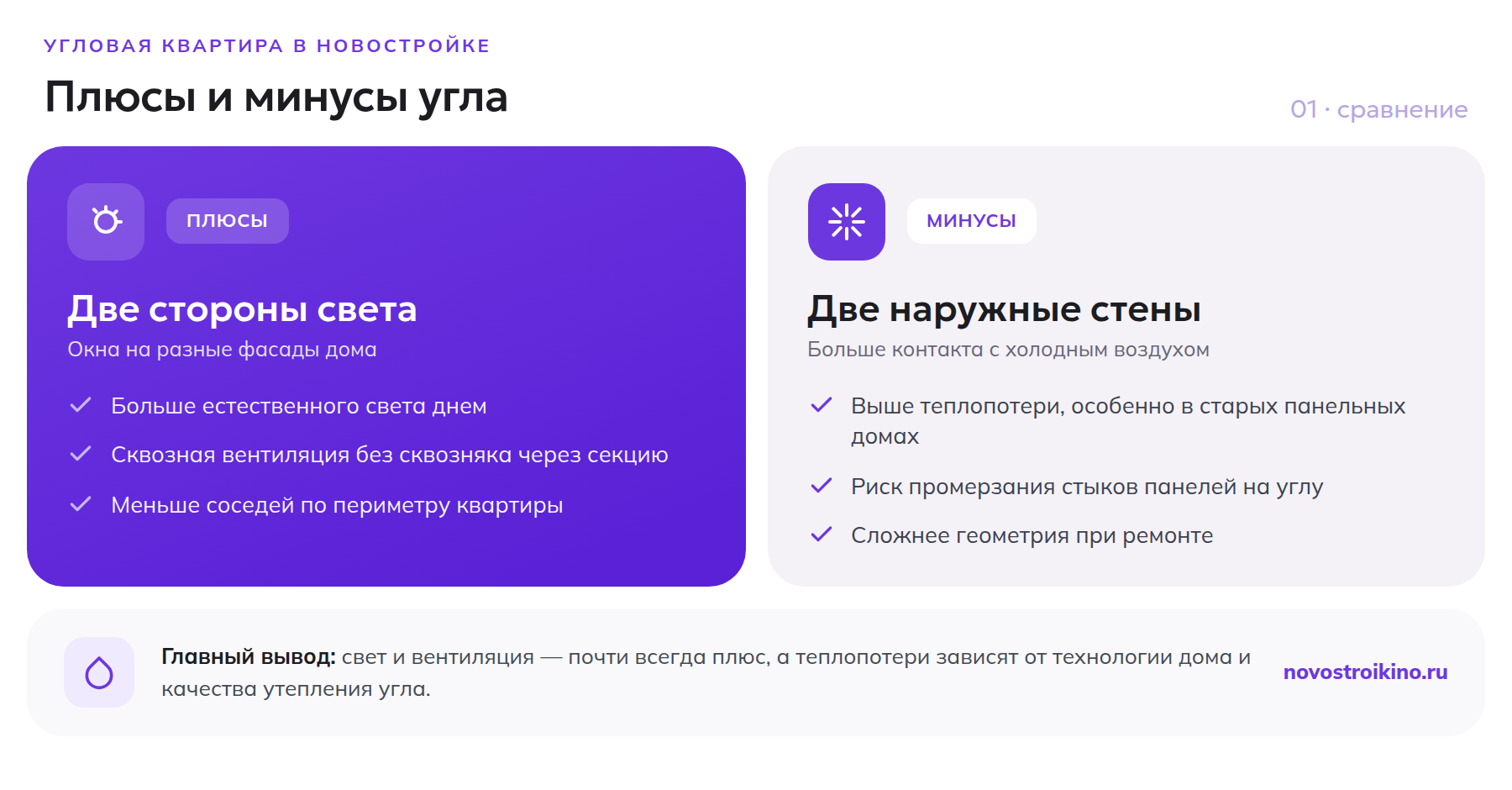Click the bold Главный вывод label
Viewport: 1512px width, 790px height.
coord(249,657)
